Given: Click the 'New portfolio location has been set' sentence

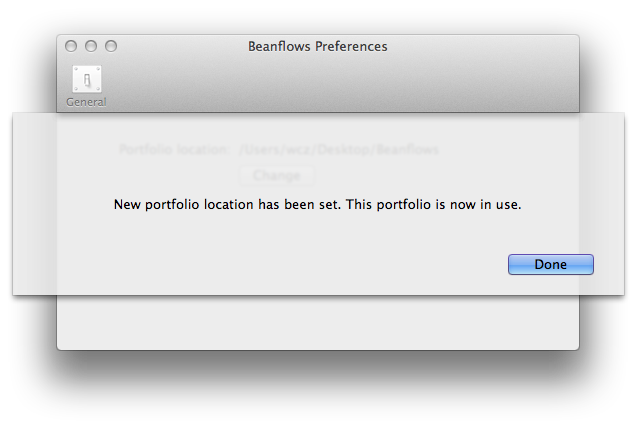Looking at the screenshot, I should (227, 204).
